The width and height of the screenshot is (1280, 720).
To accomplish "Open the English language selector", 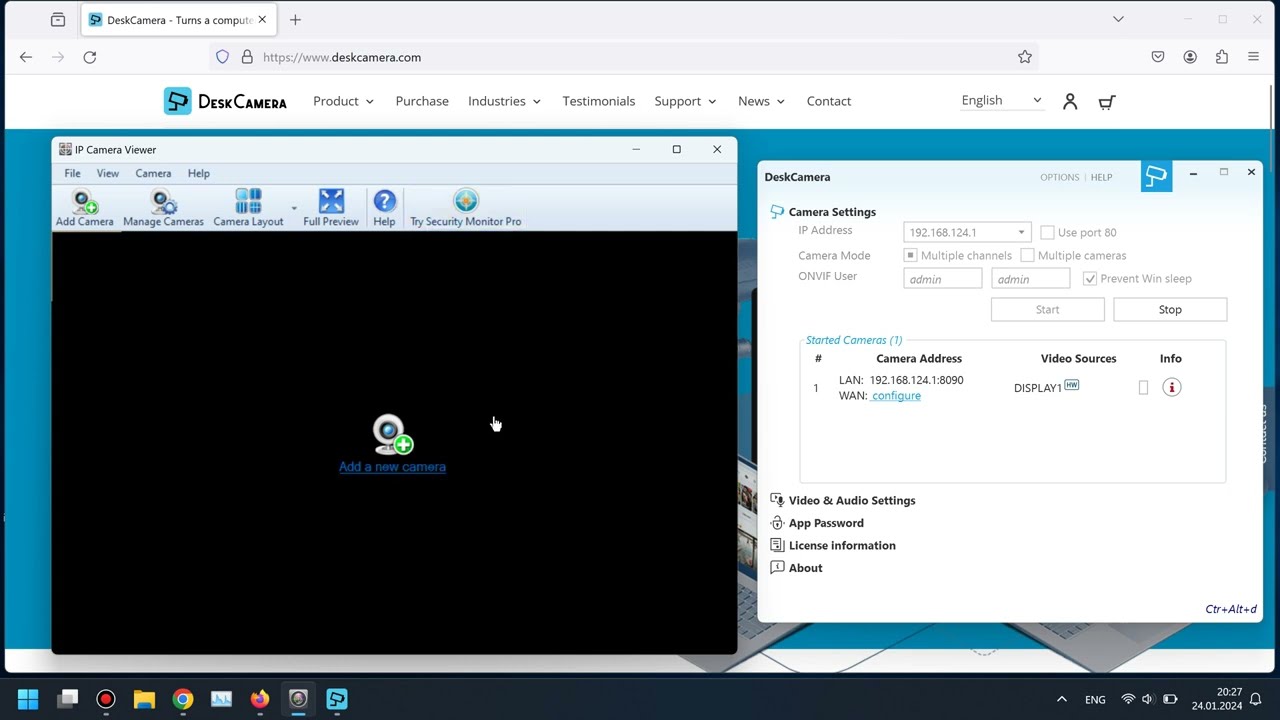I will tap(1001, 100).
